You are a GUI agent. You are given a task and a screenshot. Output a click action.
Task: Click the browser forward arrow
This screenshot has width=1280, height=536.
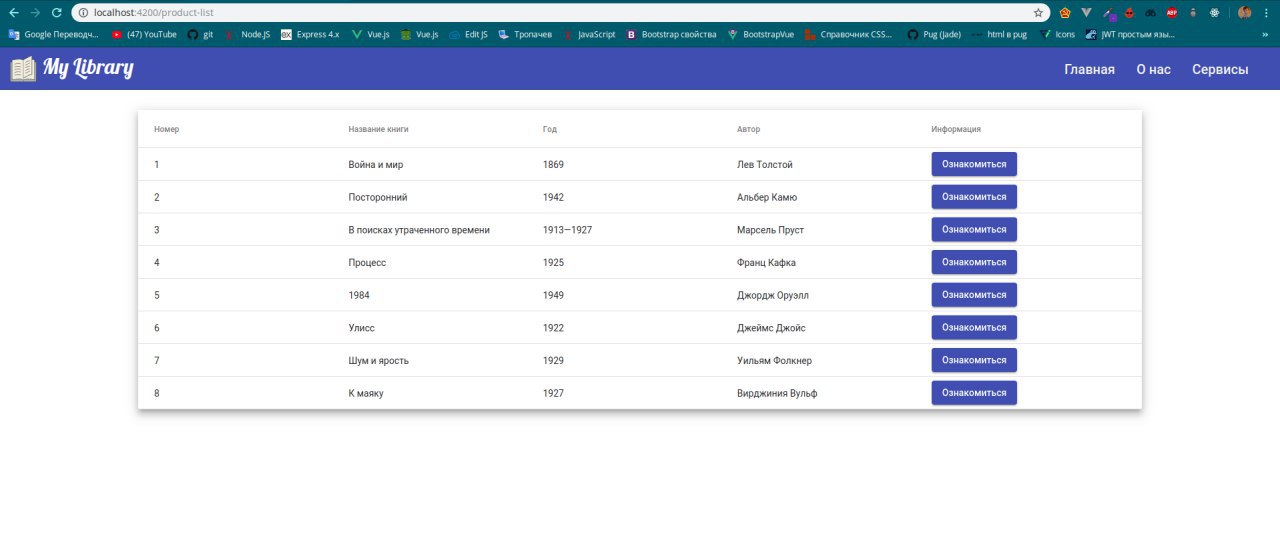35,13
